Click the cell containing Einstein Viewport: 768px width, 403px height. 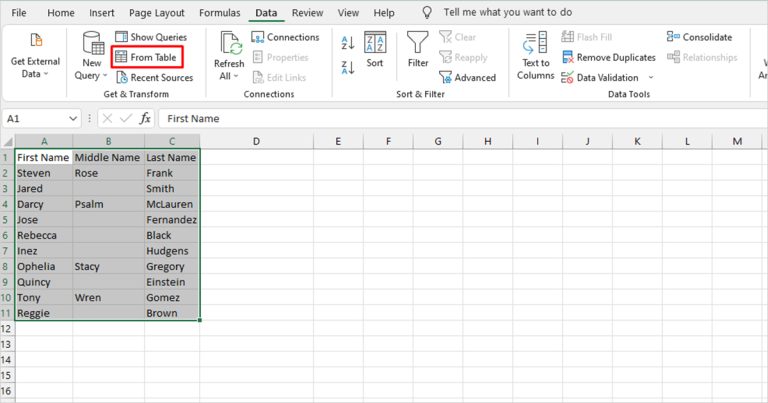(x=172, y=282)
